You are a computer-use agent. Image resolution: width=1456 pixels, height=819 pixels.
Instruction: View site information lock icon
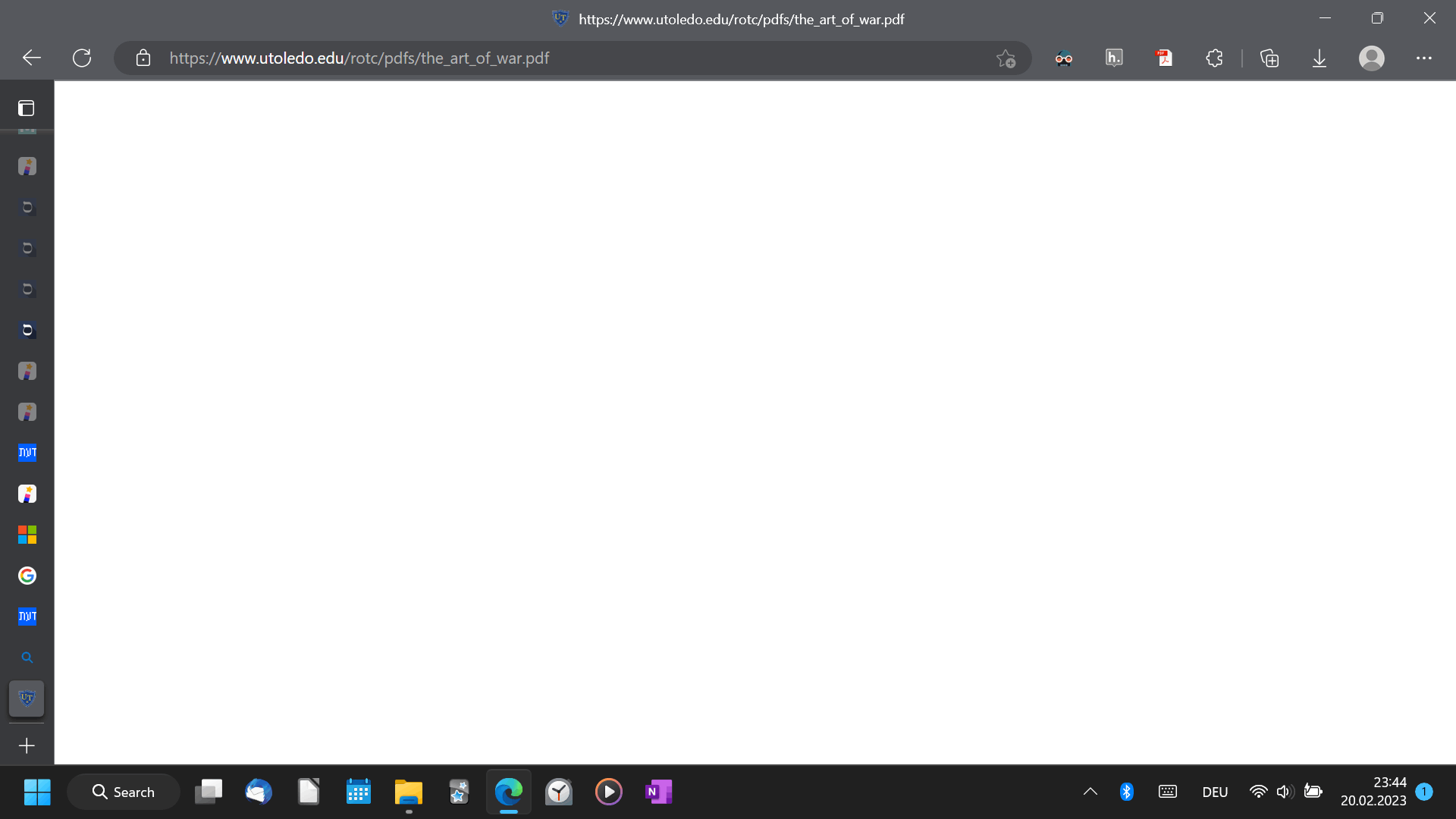[x=143, y=58]
